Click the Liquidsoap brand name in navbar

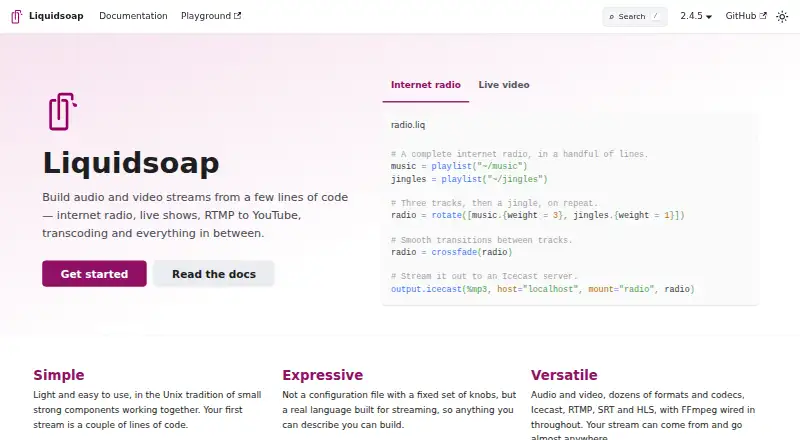[56, 16]
